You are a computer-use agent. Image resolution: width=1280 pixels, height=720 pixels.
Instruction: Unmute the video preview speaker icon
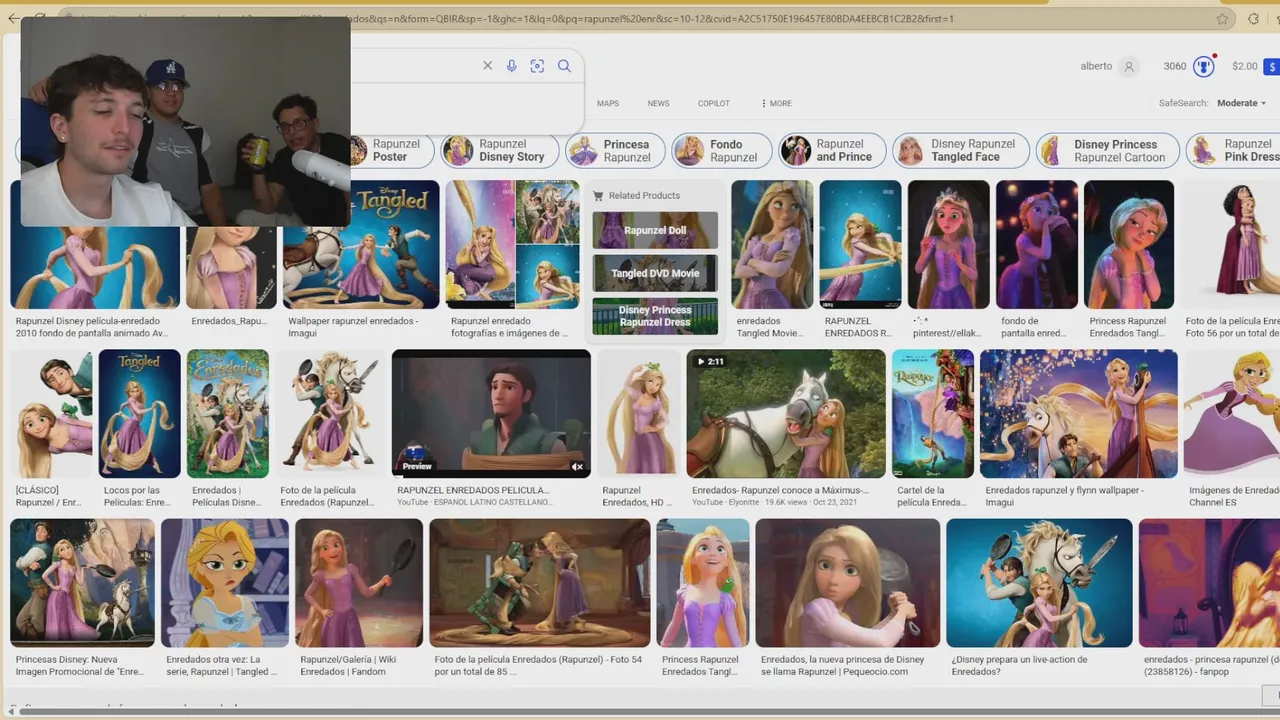pos(577,466)
